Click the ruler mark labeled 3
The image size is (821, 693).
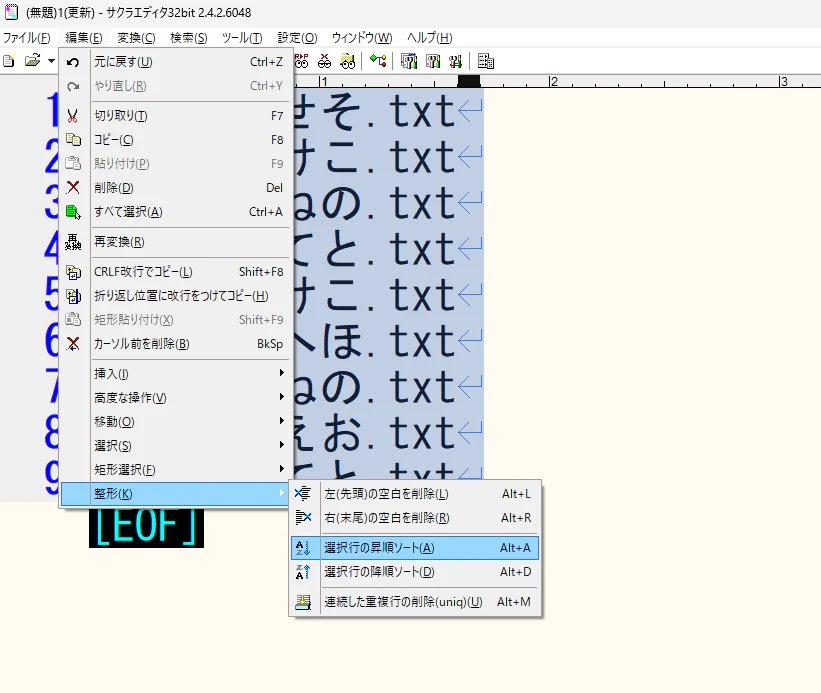[x=783, y=82]
